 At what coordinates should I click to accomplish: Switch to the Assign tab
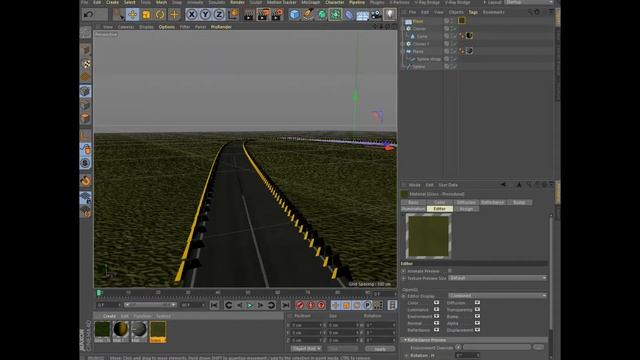(x=466, y=209)
